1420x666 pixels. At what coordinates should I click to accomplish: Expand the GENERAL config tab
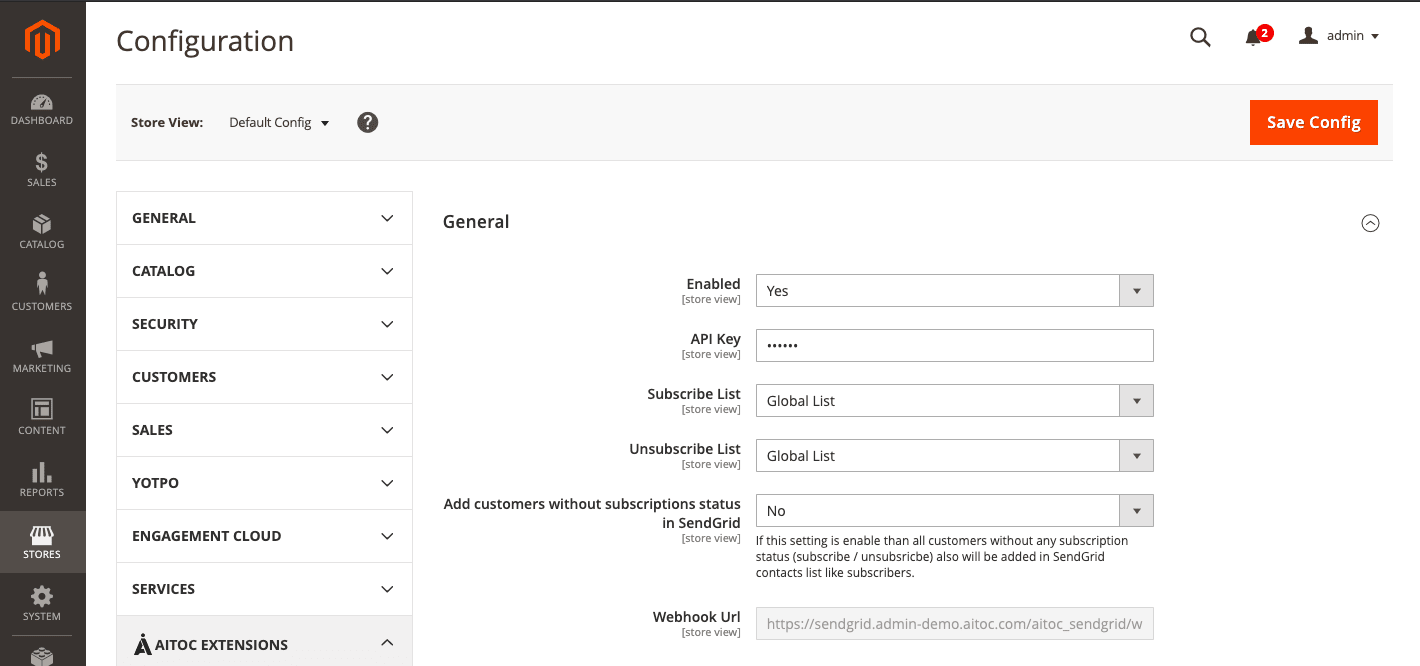(264, 218)
